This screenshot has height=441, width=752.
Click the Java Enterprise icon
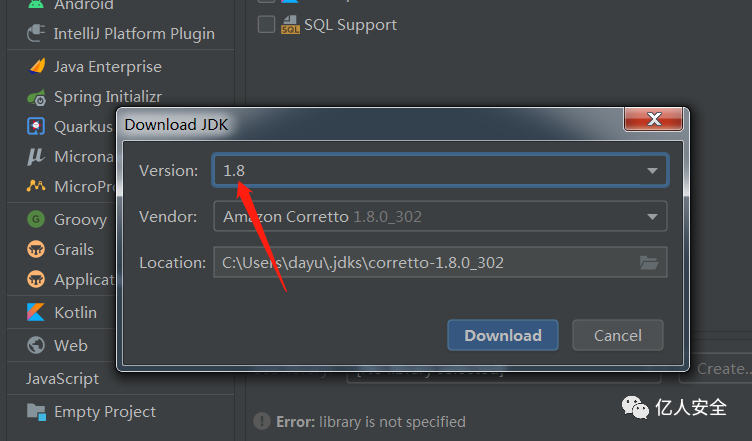pos(36,67)
